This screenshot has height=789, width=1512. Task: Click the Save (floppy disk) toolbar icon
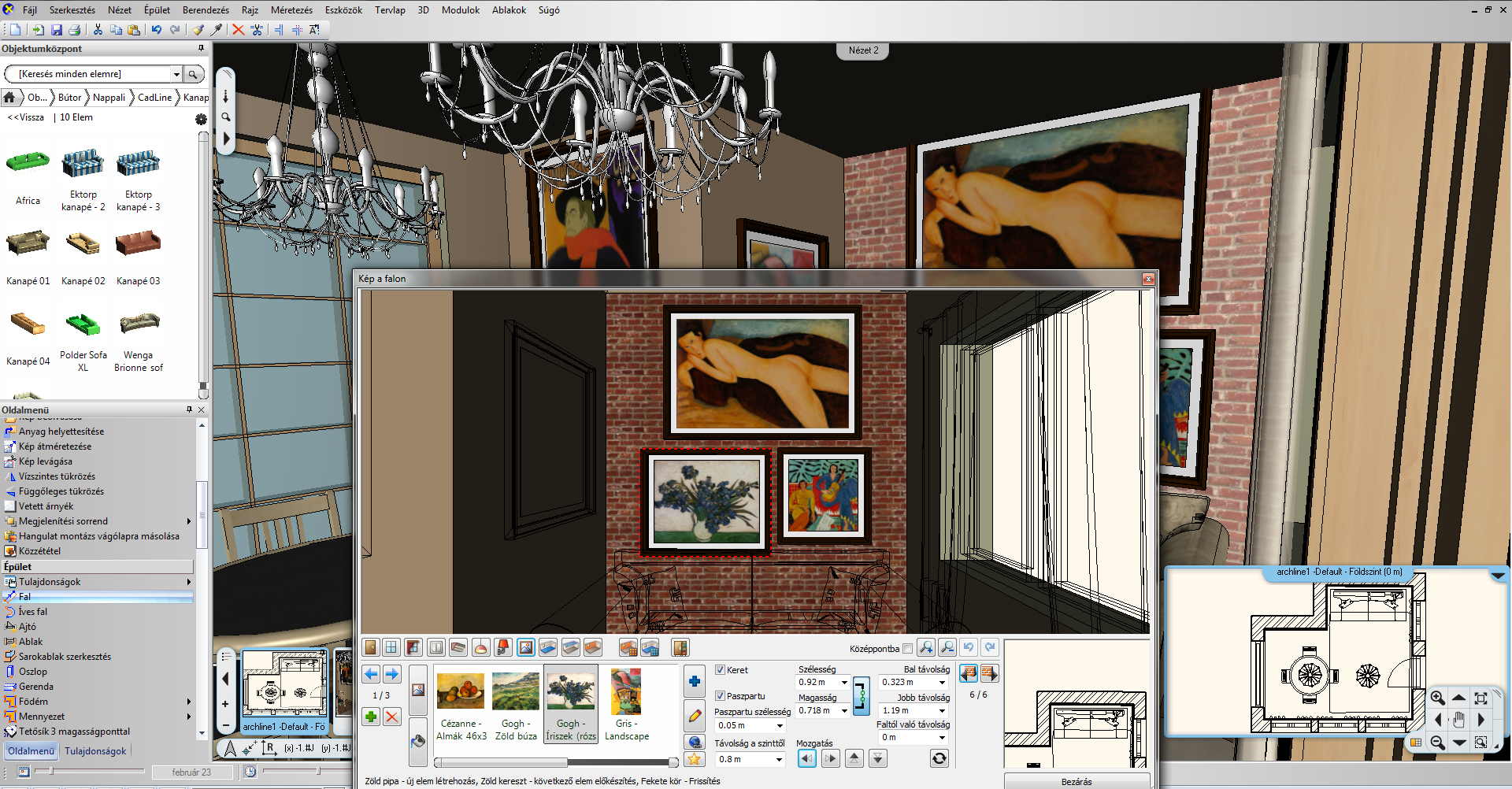(57, 30)
